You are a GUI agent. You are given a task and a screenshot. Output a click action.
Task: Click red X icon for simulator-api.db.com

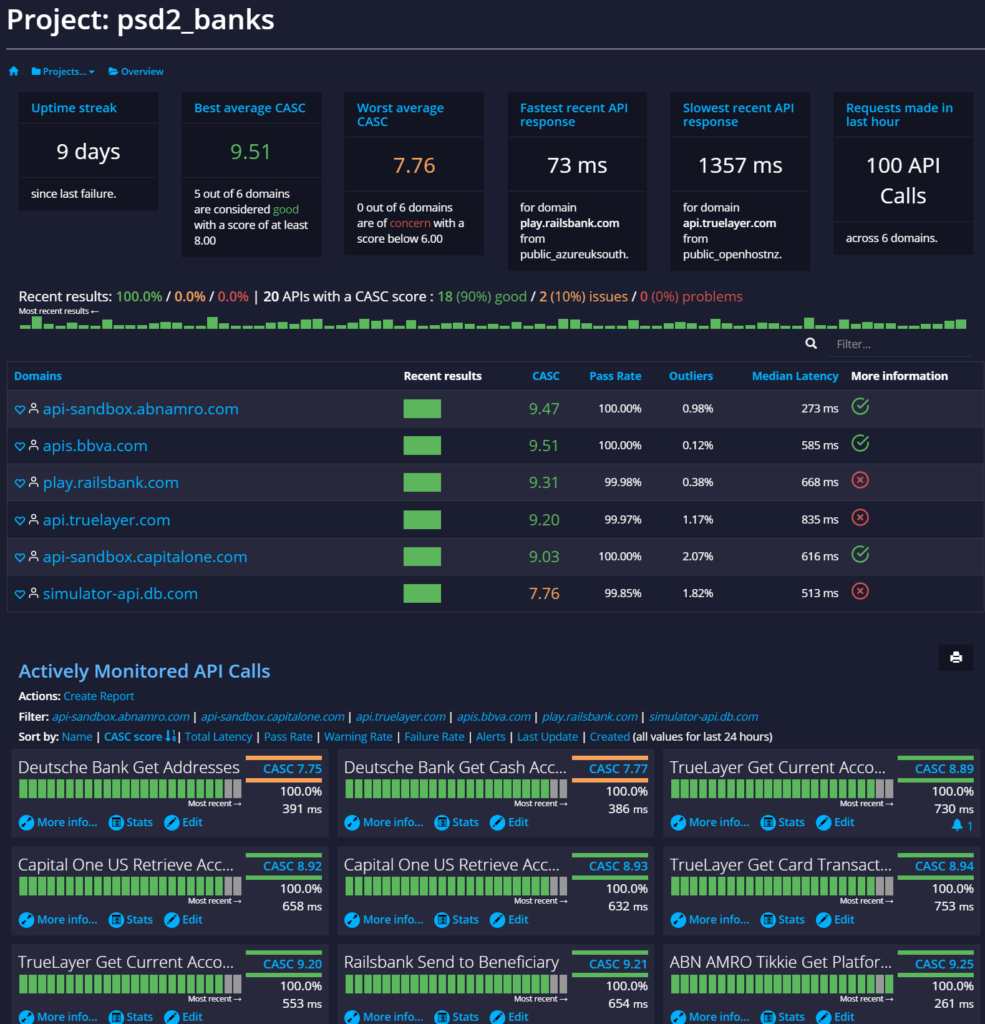pos(860,592)
